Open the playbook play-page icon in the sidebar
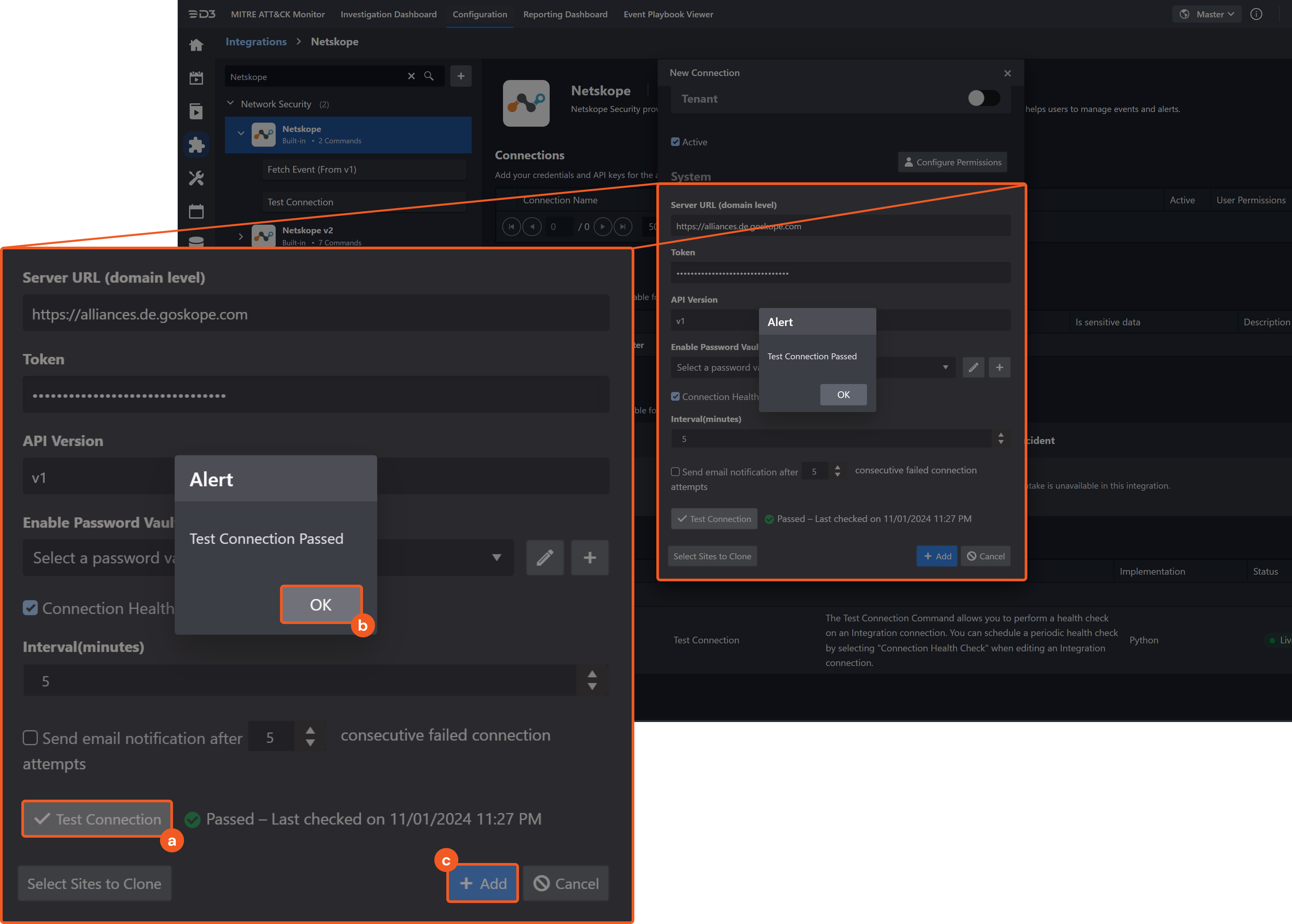The image size is (1292, 924). (196, 112)
